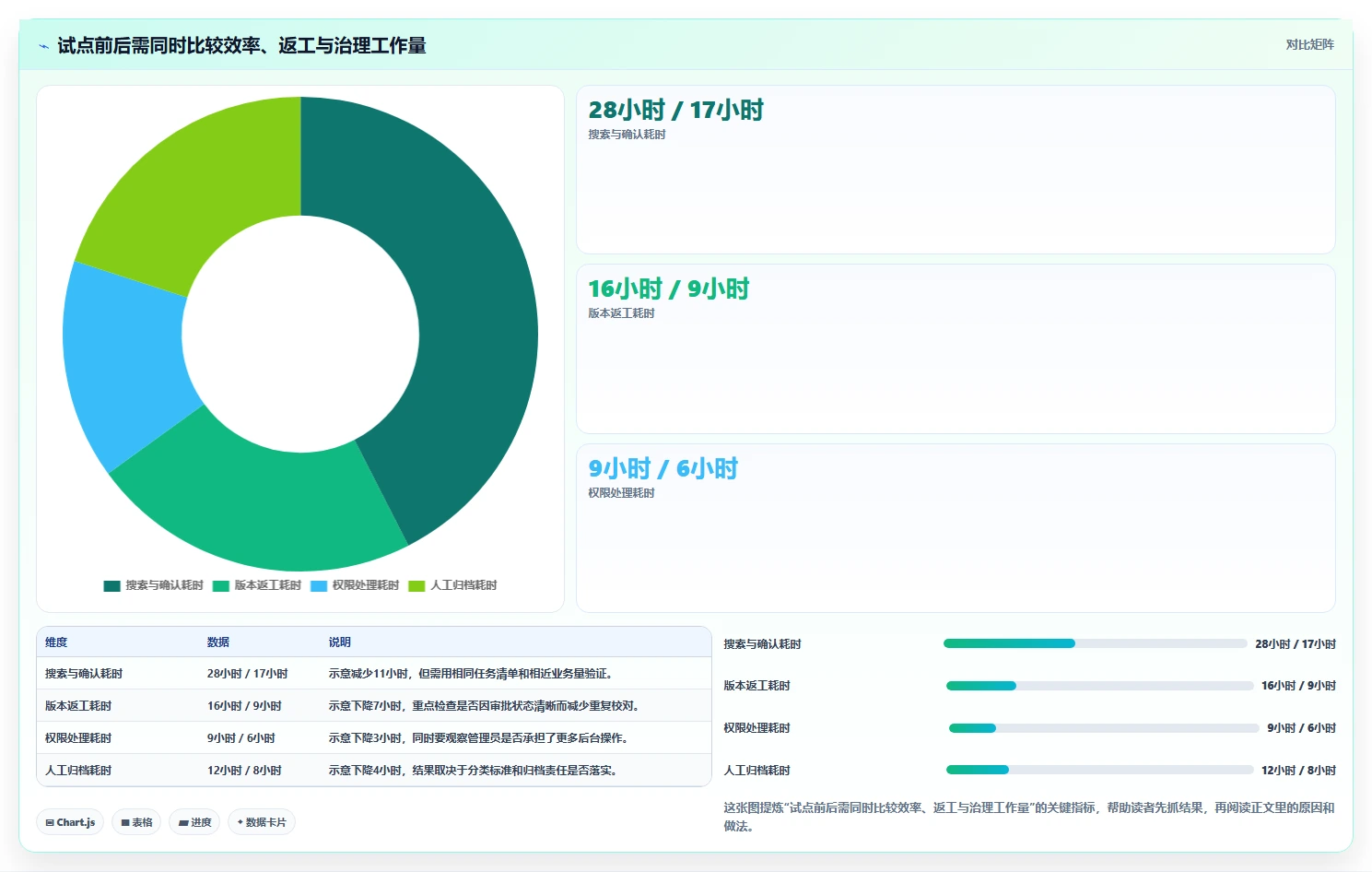Select the 权限处理耗时 table row cell
The width and height of the screenshot is (1372, 872).
78,738
